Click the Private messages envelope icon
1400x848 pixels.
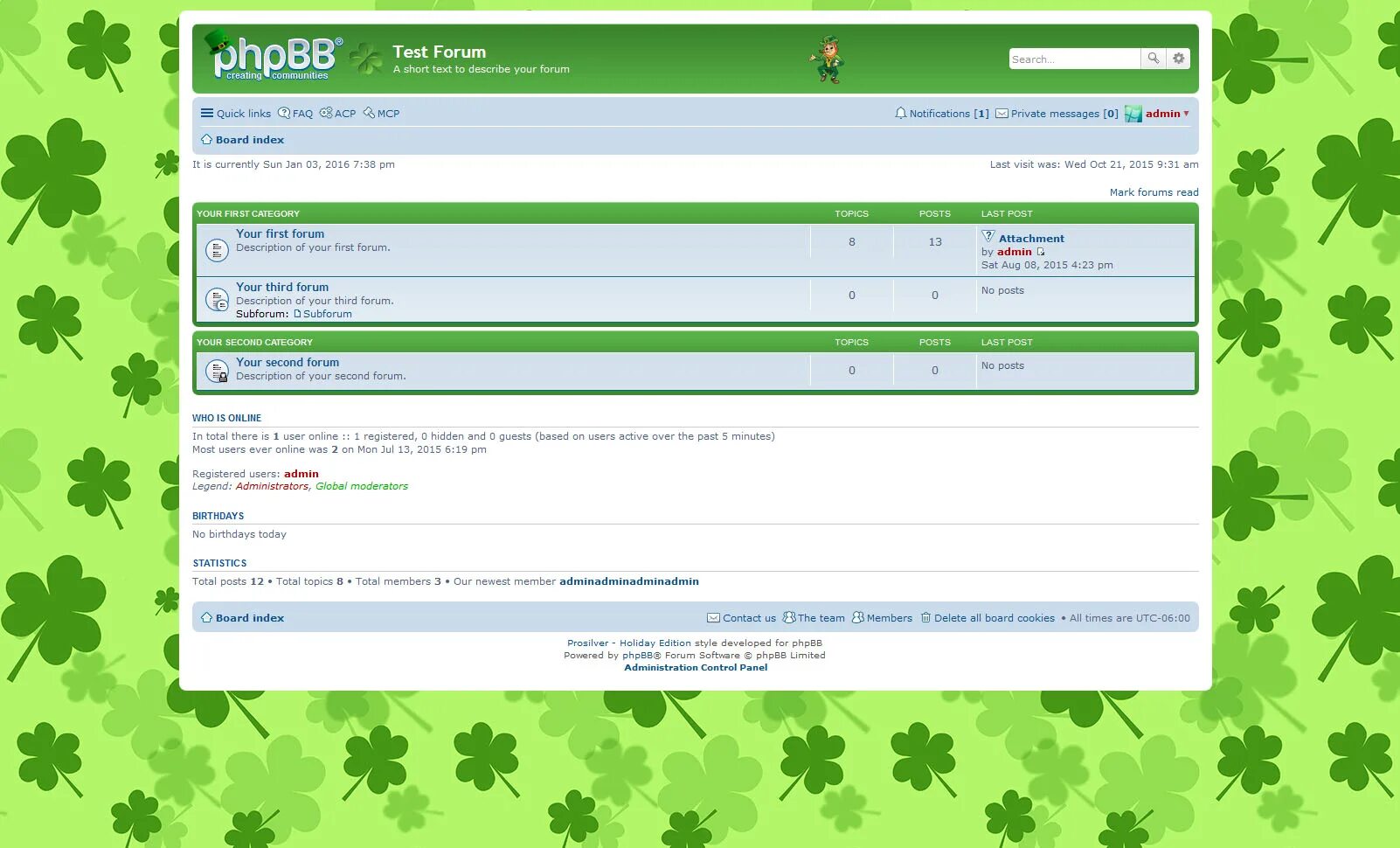point(1001,114)
